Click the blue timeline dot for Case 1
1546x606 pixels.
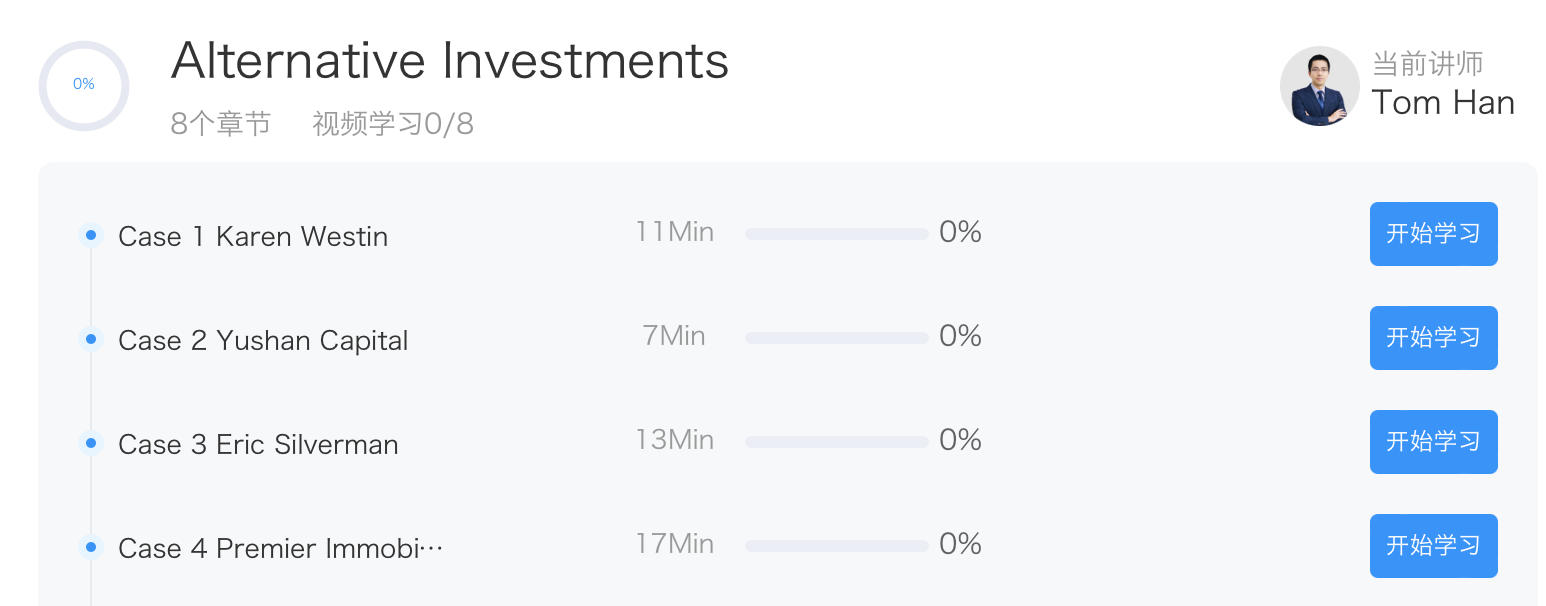[91, 235]
